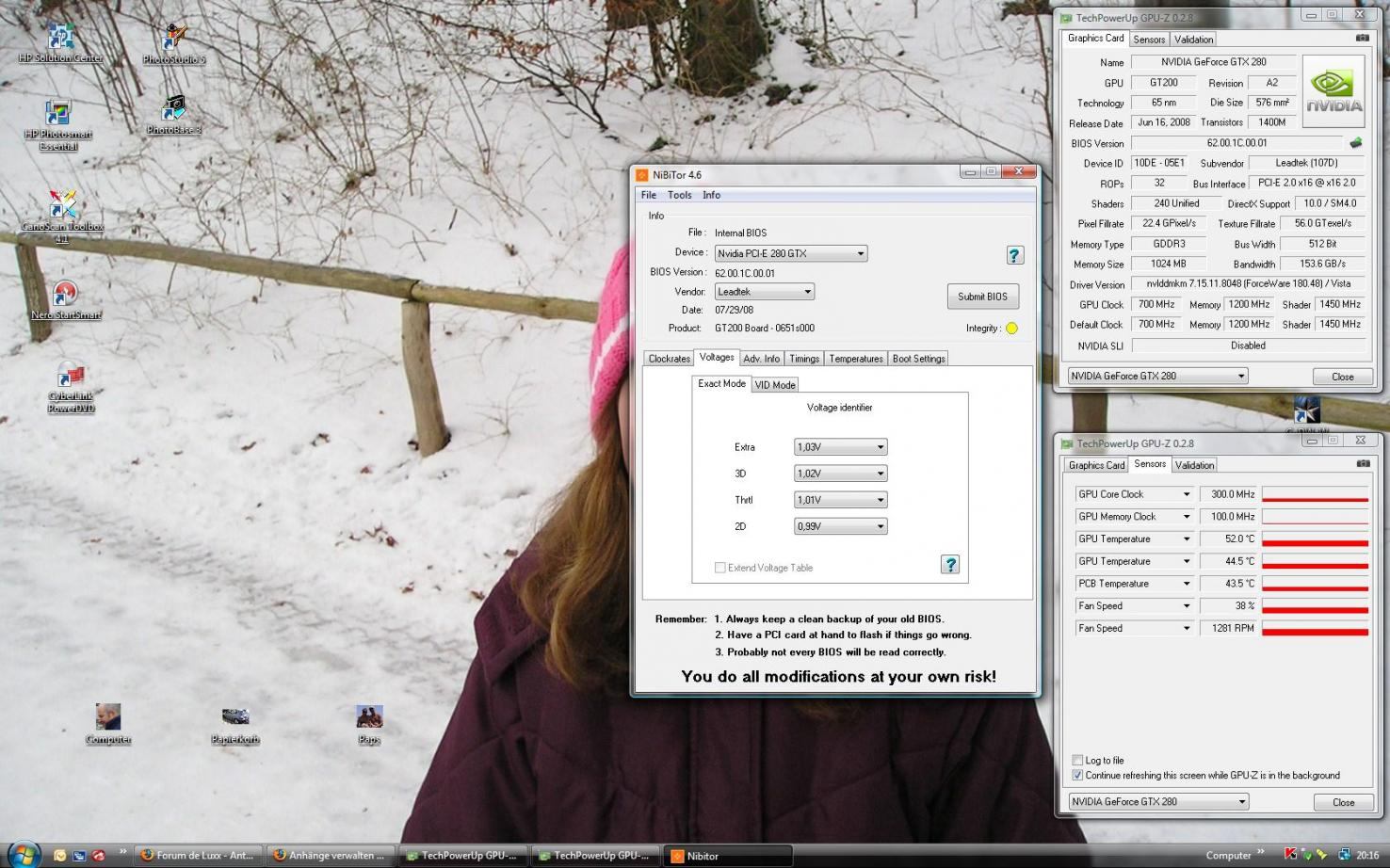
Task: Open the Device dropdown showing Nvidia PCI-E 280 GTX
Action: (791, 253)
